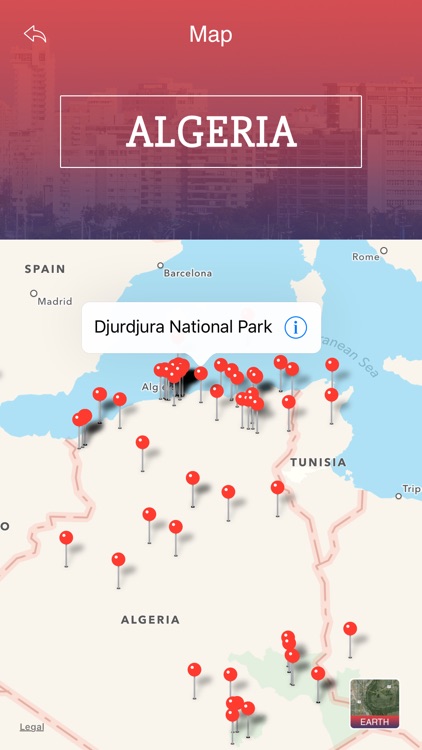The height and width of the screenshot is (750, 422).
Task: Select the pin under the Djurdjura callout pointer
Action: tap(201, 374)
